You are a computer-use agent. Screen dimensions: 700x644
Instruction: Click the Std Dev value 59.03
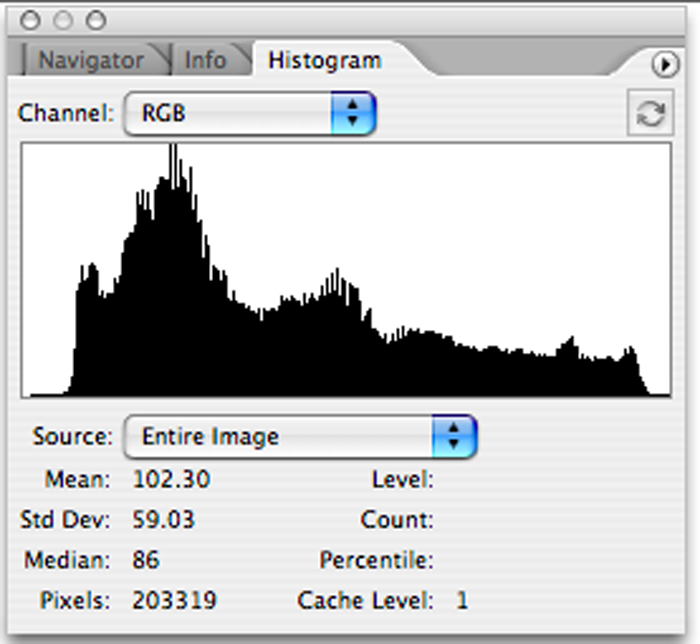163,519
